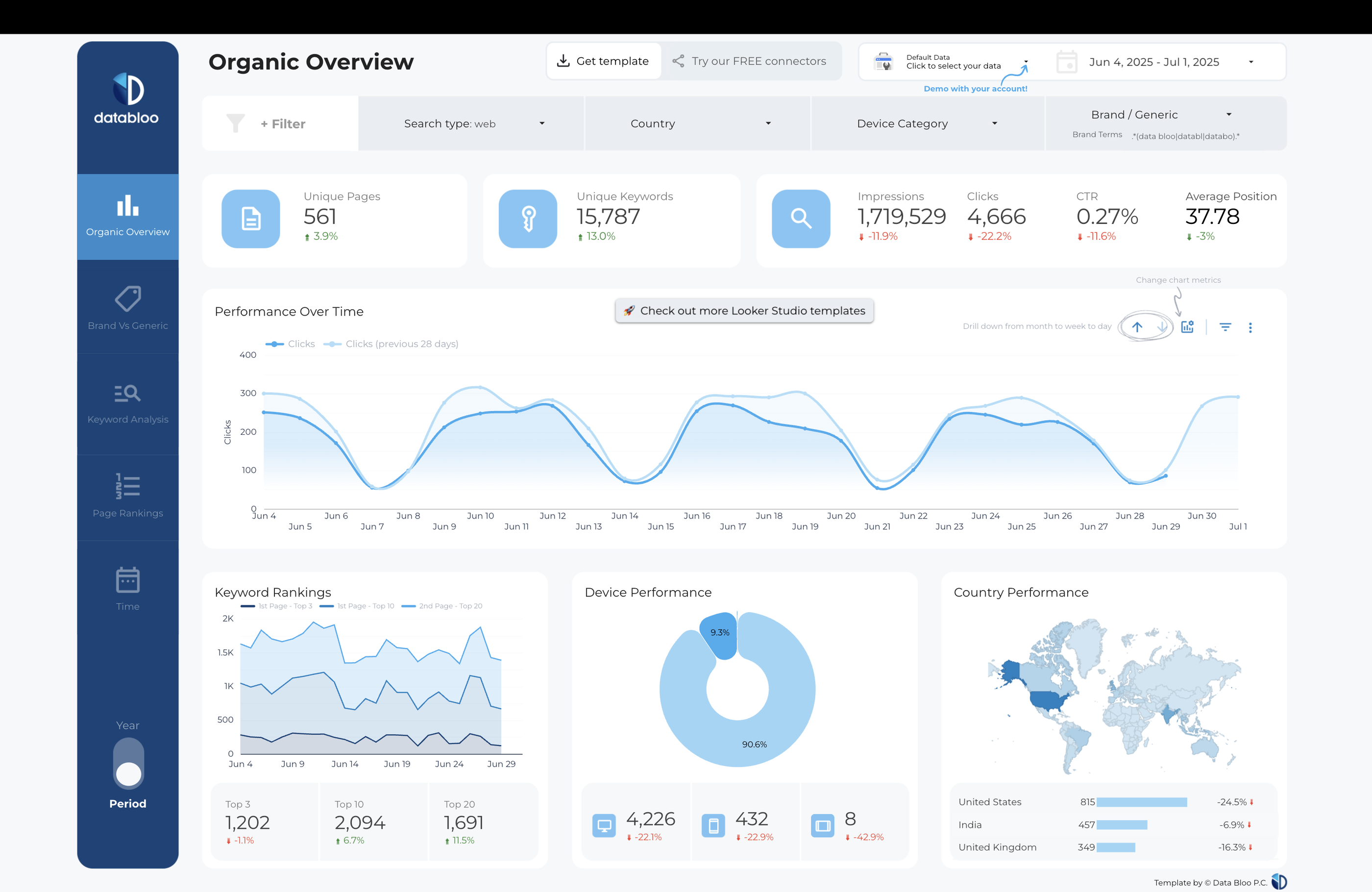This screenshot has width=1372, height=892.
Task: Click the drill-up arrow on Performance Over Time
Action: click(x=1137, y=326)
